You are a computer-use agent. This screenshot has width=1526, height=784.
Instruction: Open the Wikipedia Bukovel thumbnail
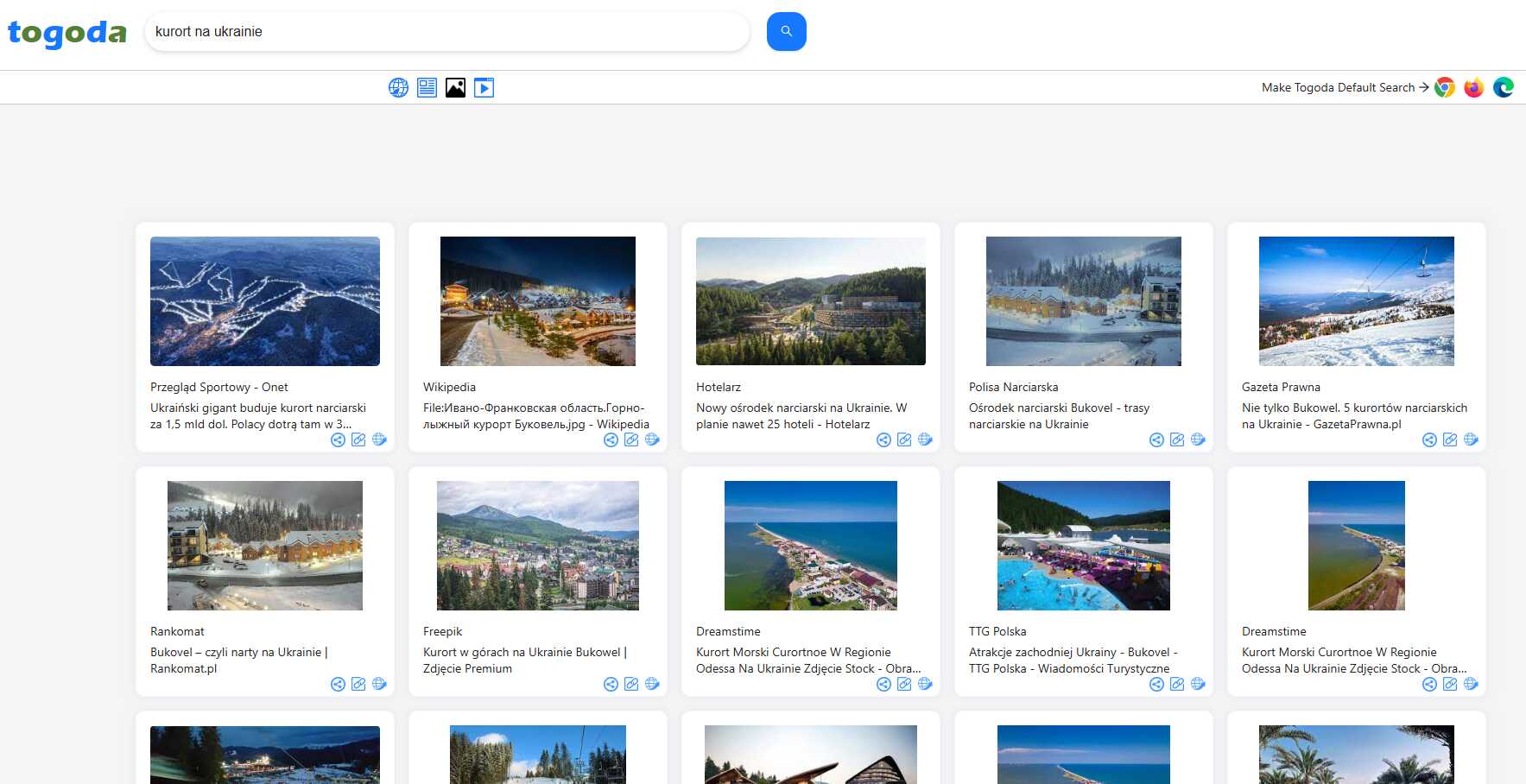pyautogui.click(x=538, y=301)
